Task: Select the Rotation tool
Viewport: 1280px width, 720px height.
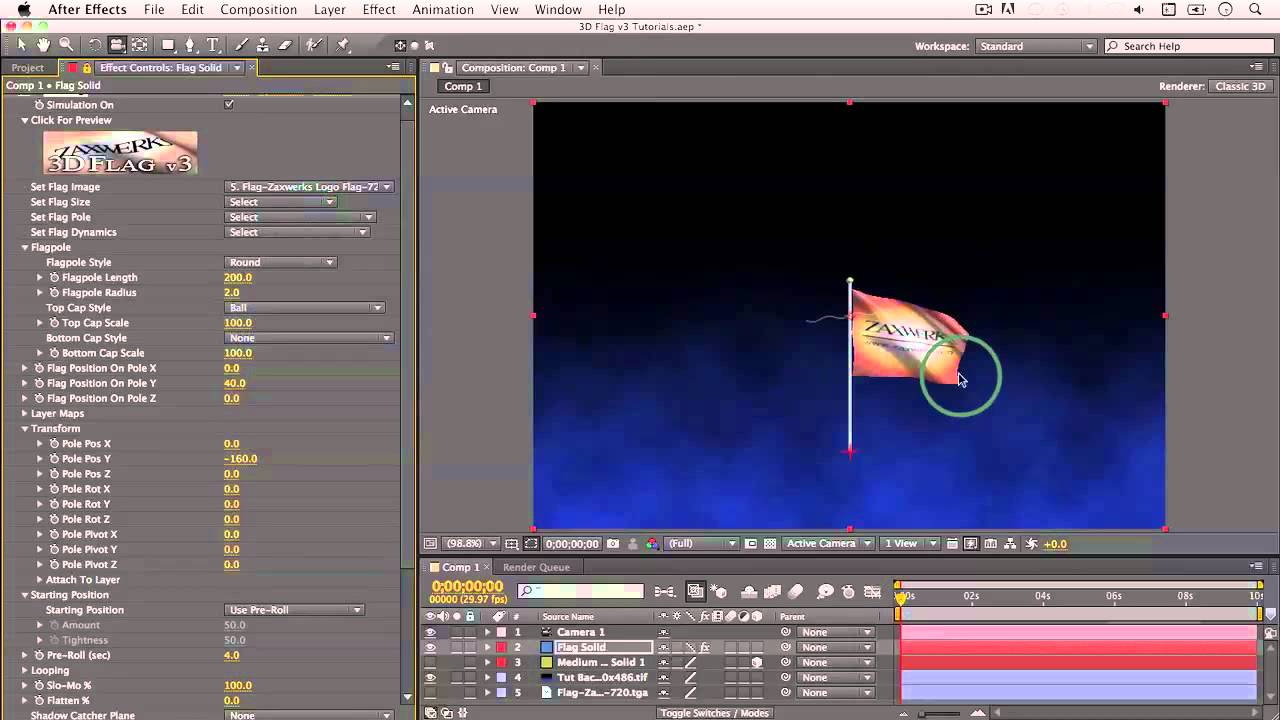Action: [x=95, y=45]
